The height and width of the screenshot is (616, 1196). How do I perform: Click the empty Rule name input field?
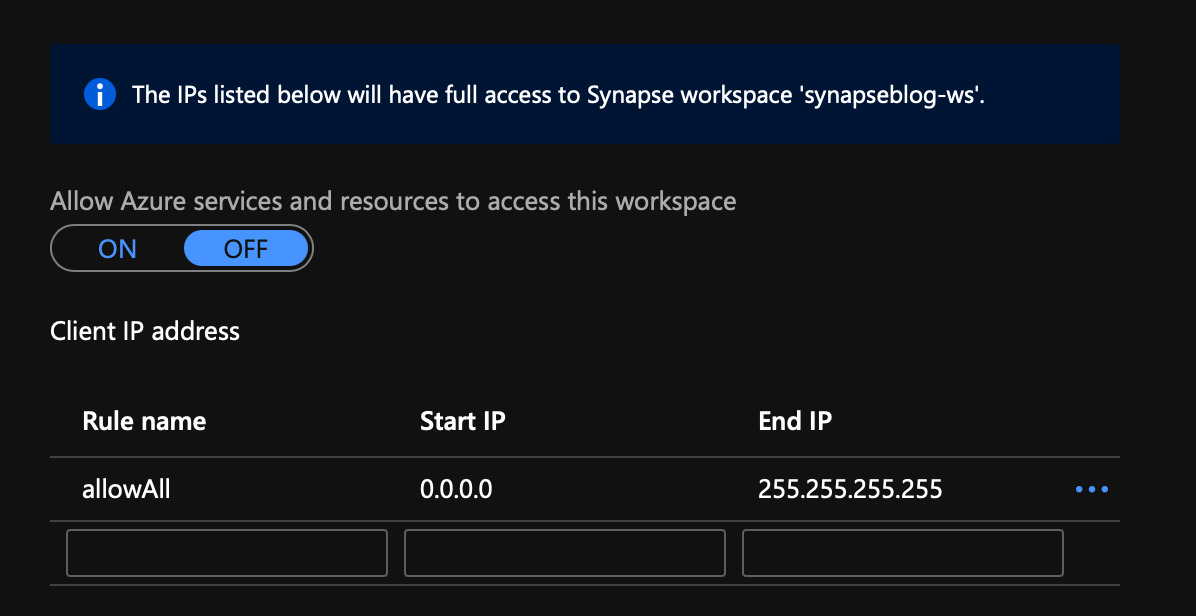pyautogui.click(x=227, y=553)
